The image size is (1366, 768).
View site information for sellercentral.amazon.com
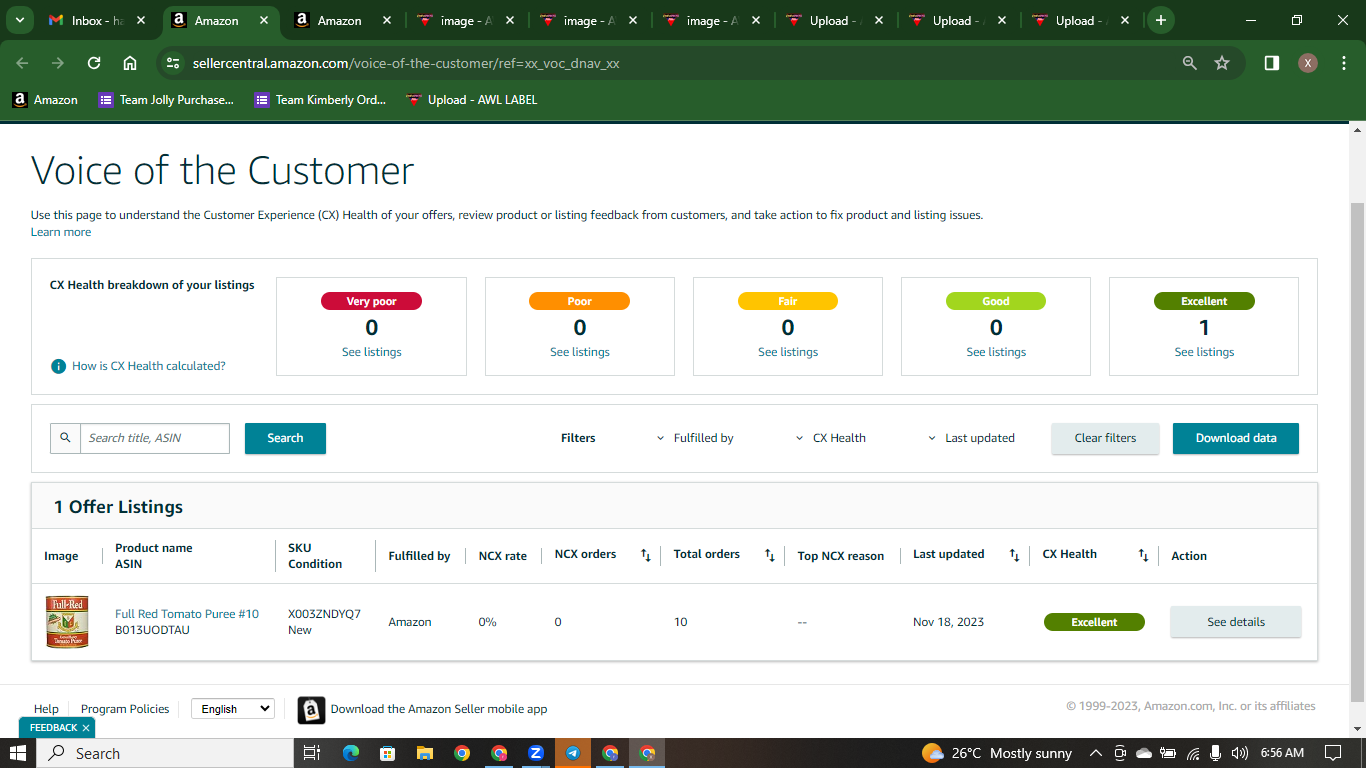point(173,63)
